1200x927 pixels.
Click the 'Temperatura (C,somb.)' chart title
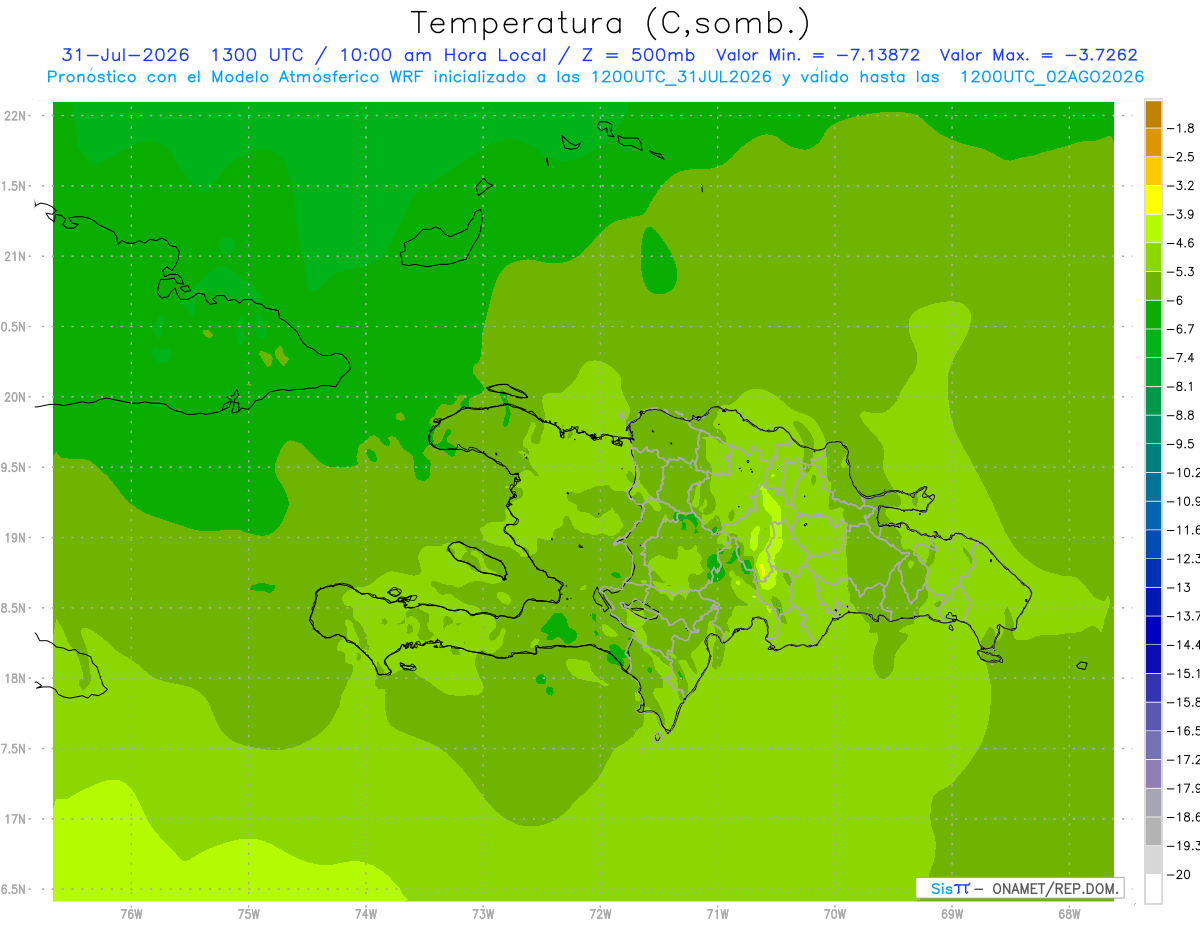coord(611,22)
